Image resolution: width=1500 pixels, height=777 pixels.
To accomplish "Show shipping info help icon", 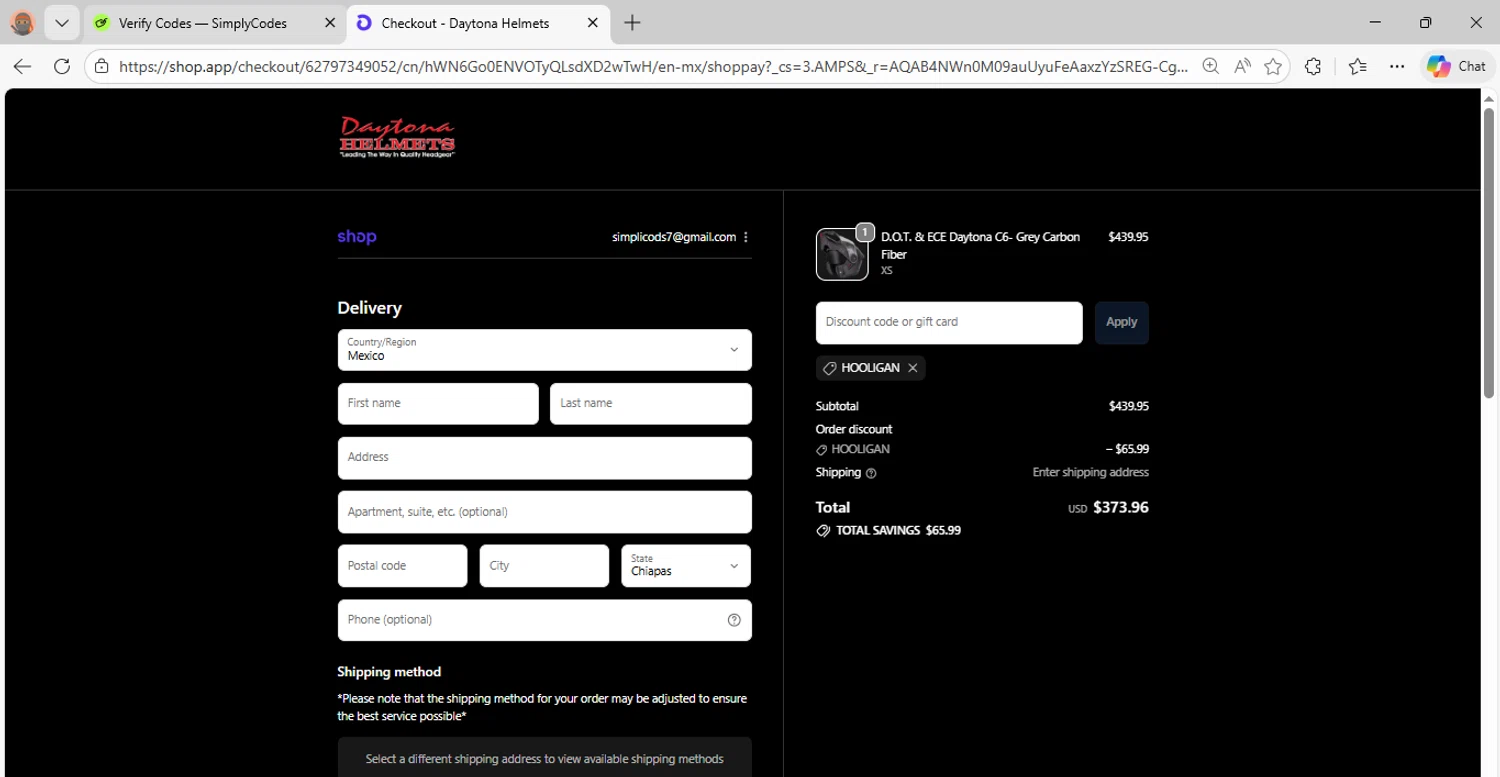I will [x=871, y=473].
